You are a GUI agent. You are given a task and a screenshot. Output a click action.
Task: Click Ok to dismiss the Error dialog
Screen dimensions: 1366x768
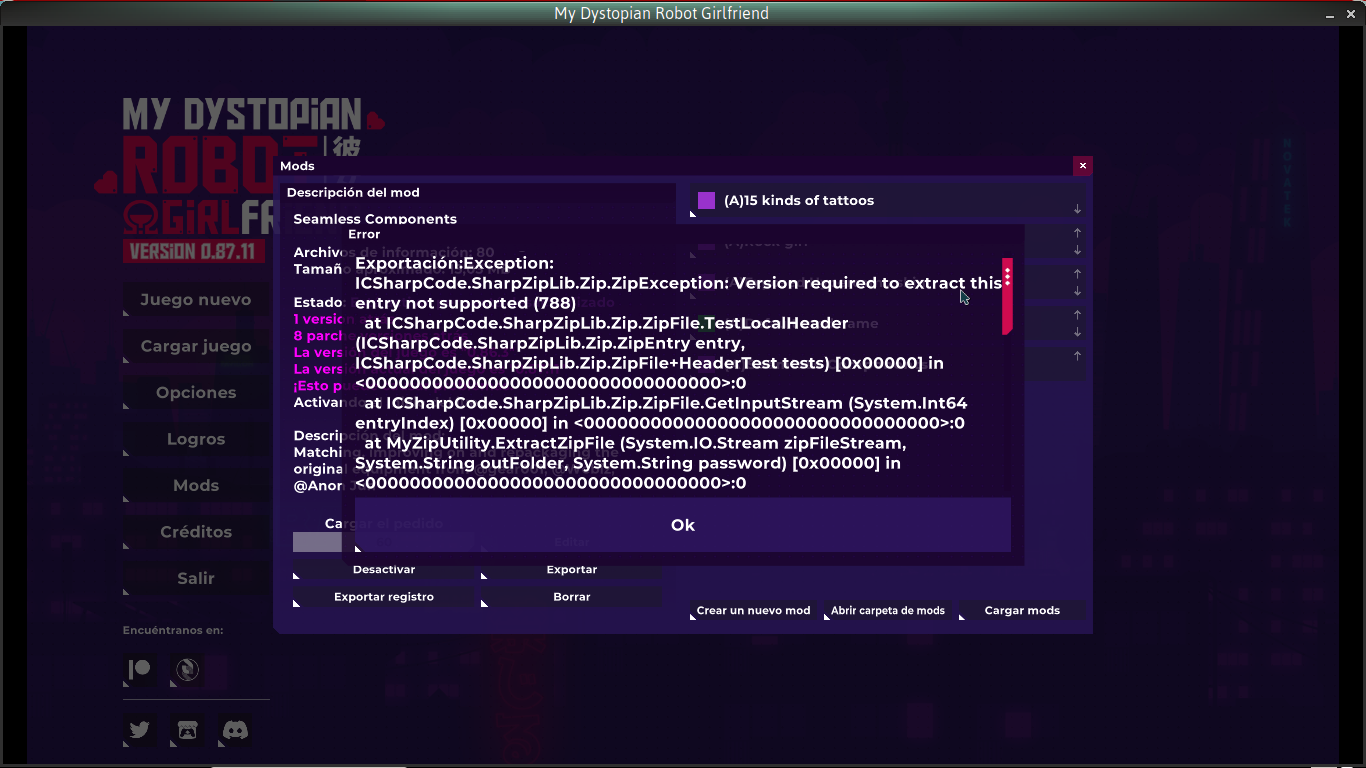683,525
